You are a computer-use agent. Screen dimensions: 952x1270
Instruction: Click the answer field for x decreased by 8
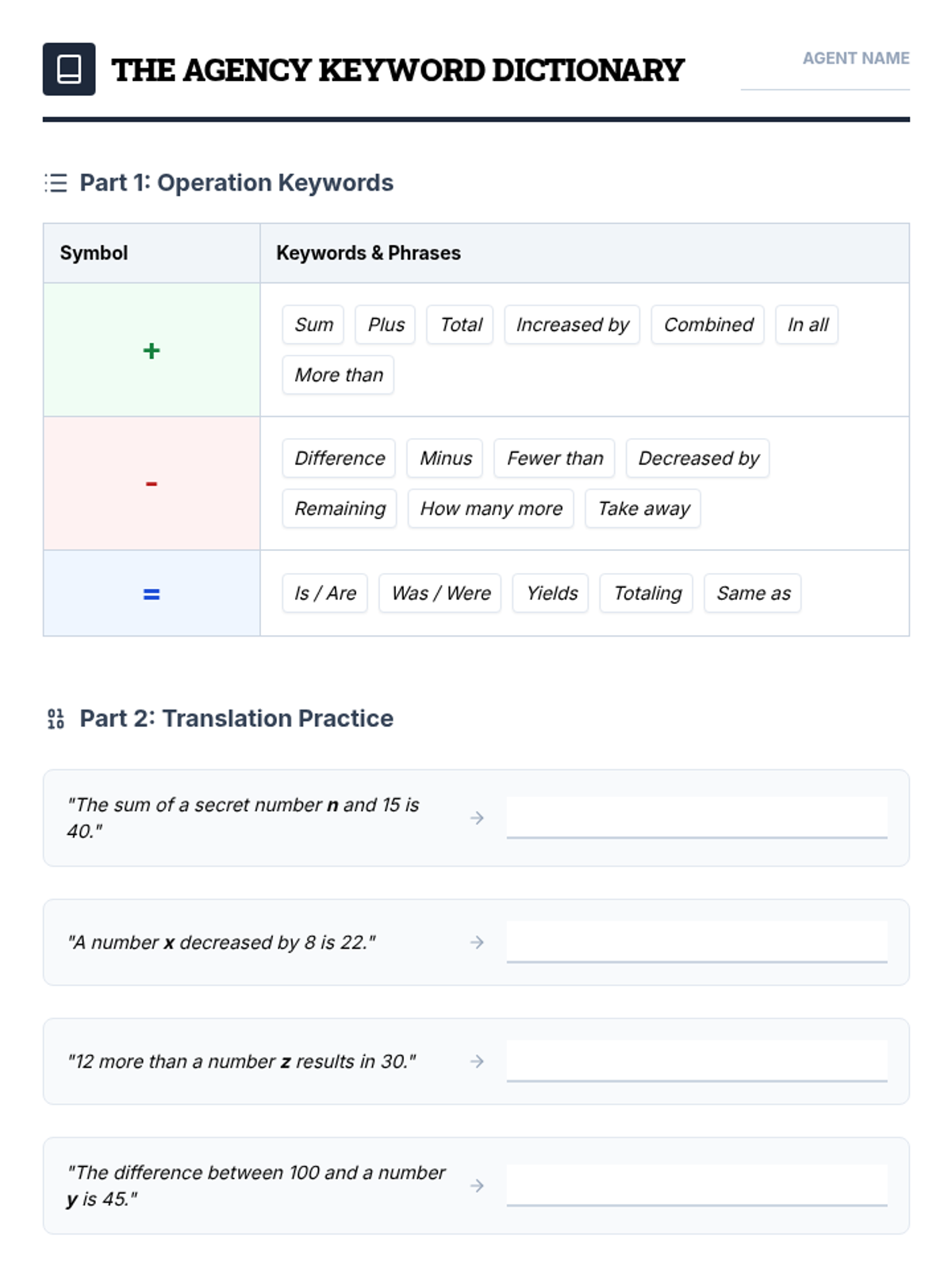pos(697,941)
